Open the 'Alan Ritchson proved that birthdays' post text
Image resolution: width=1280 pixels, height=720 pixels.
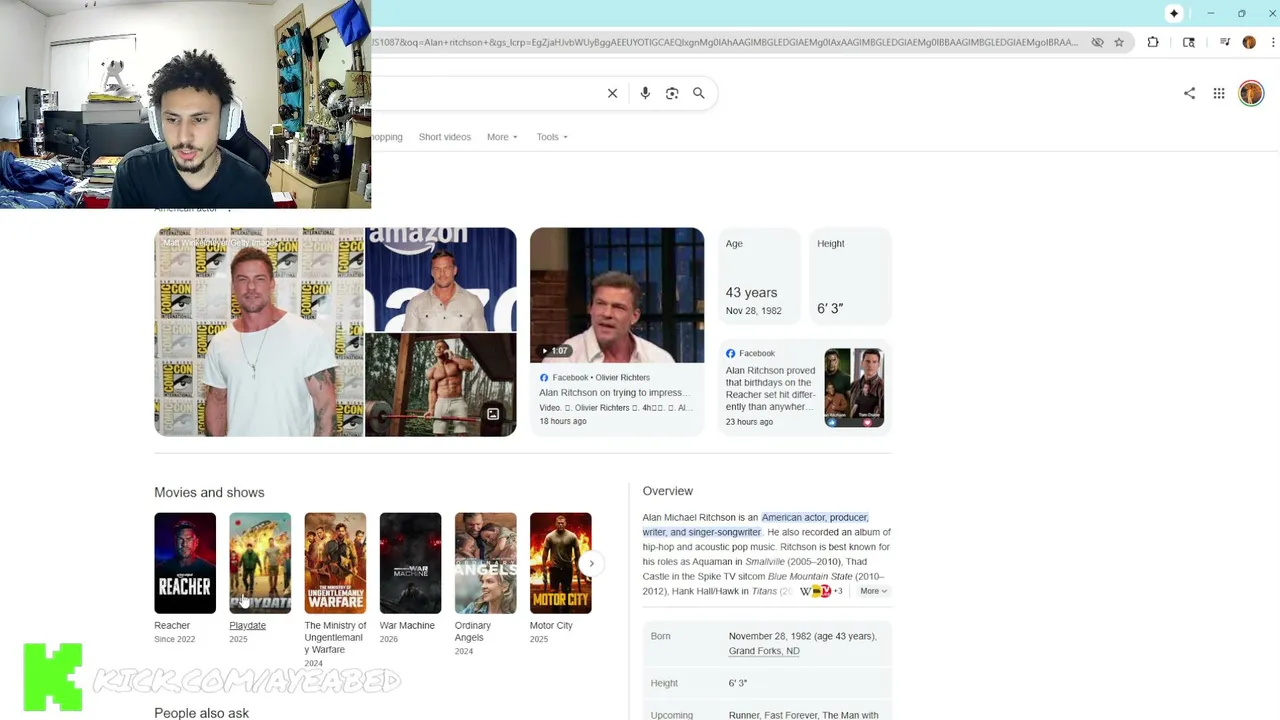coord(771,389)
